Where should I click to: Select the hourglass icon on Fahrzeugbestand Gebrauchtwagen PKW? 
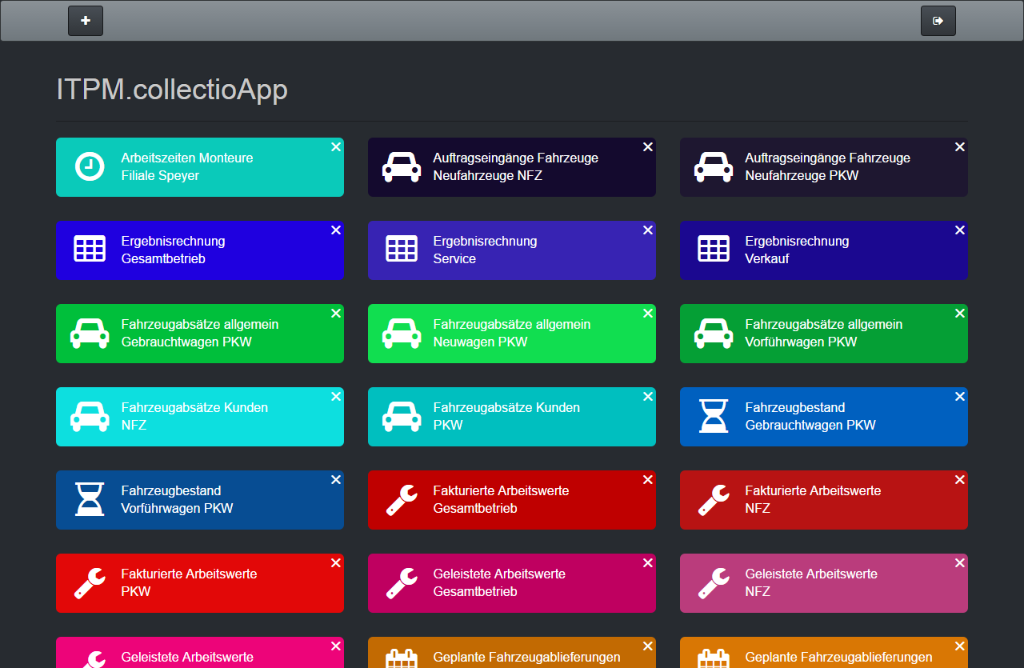713,416
